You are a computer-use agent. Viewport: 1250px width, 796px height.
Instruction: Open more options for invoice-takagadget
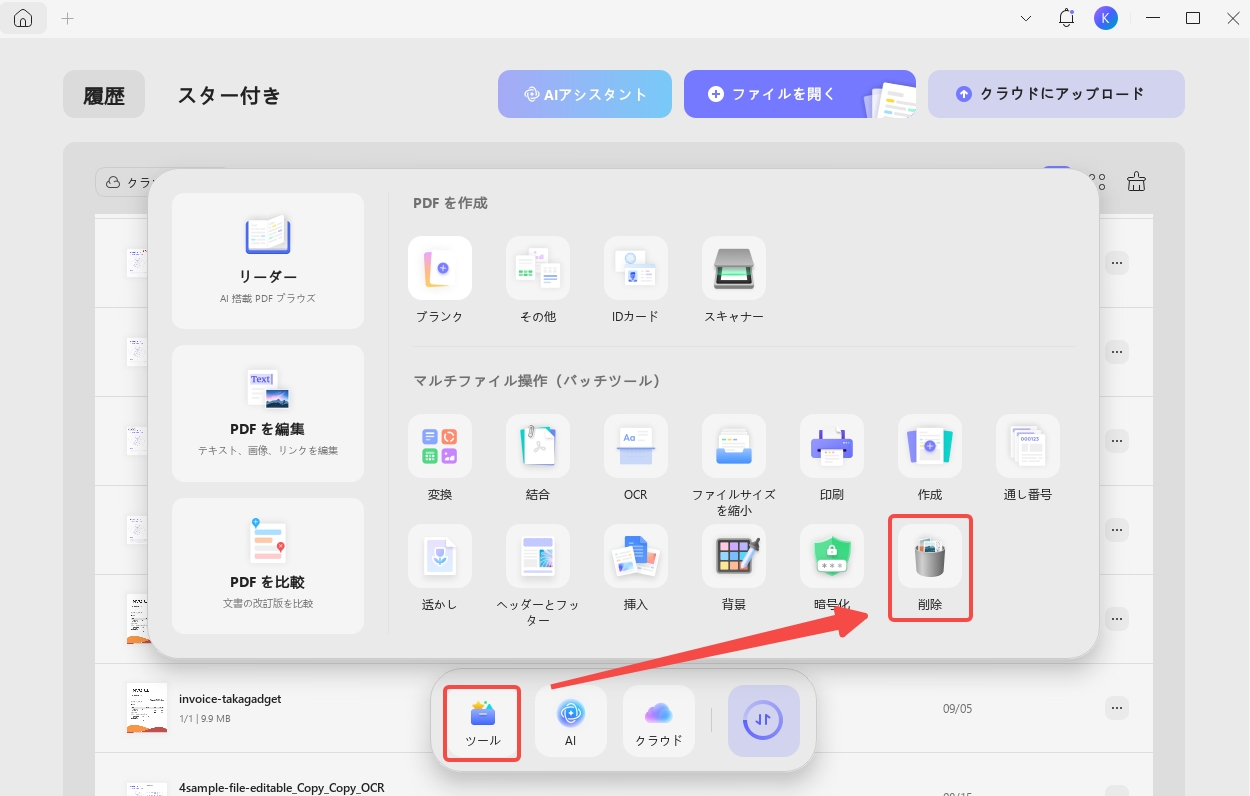click(x=1117, y=708)
